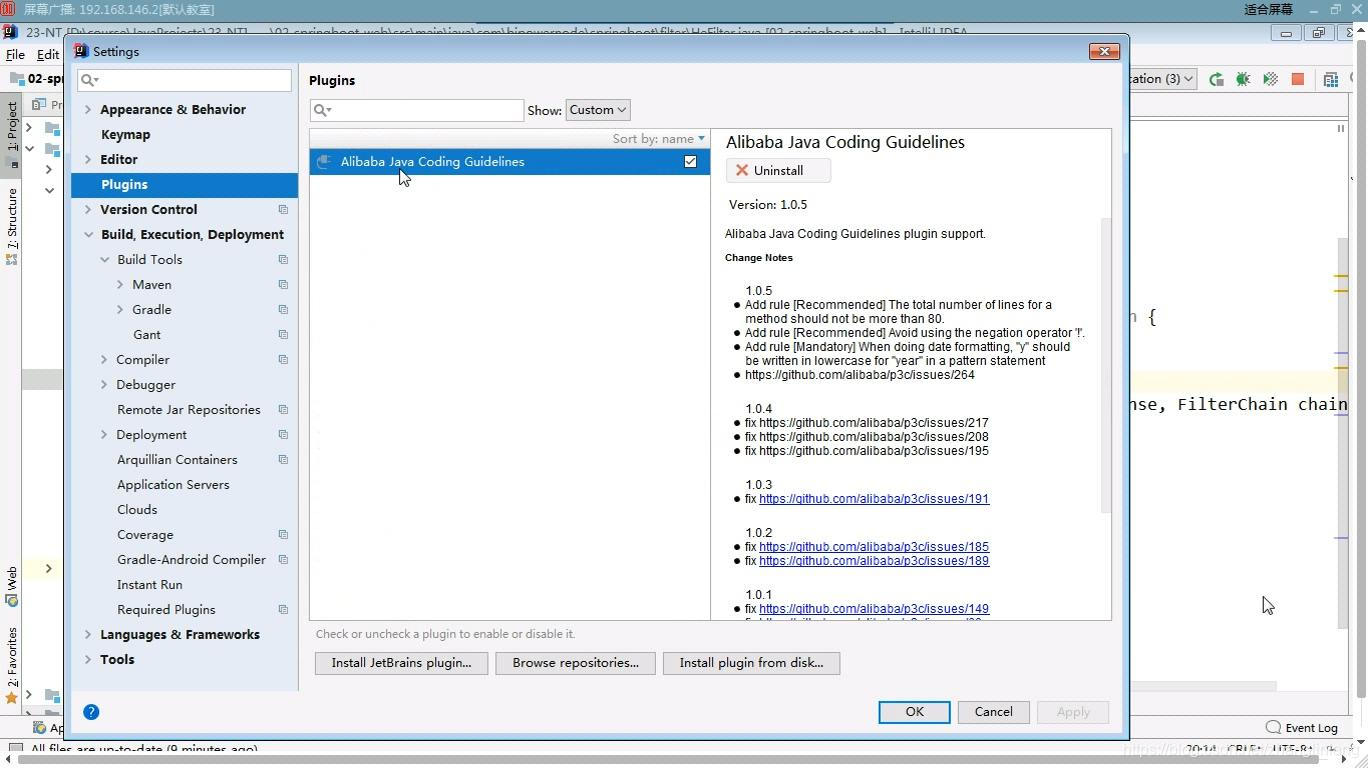The width and height of the screenshot is (1368, 768).
Task: Click the Run with Coverage icon
Action: point(1270,79)
